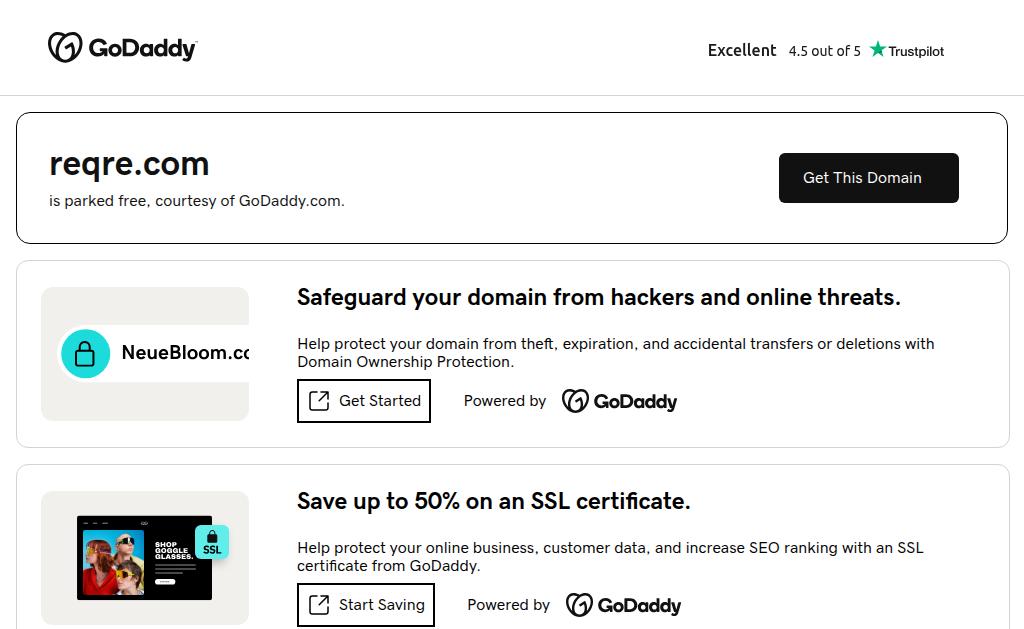
Task: Click the Save up to 50% SSL heading
Action: [x=493, y=501]
